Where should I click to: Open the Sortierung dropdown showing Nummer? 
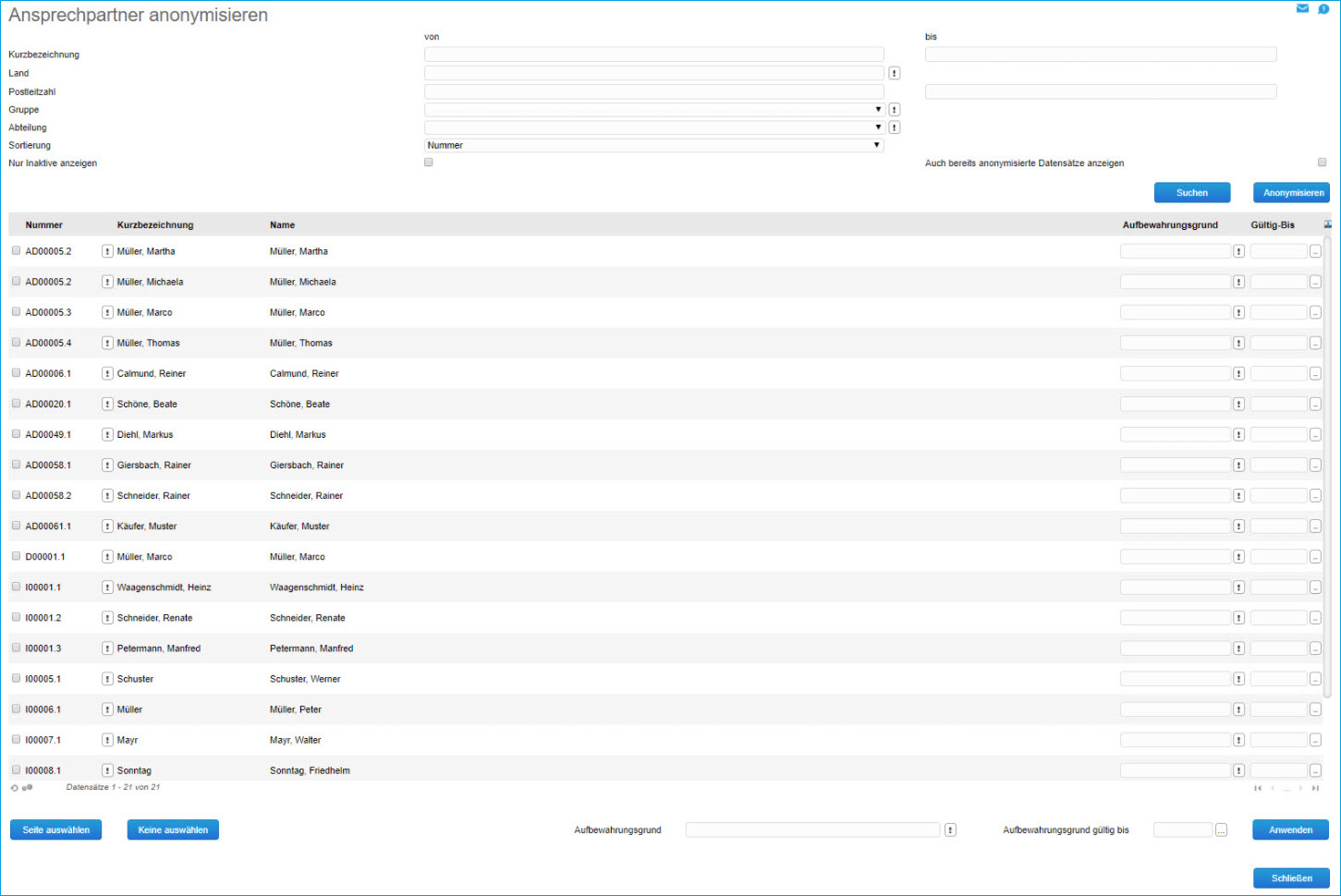pyautogui.click(x=654, y=145)
